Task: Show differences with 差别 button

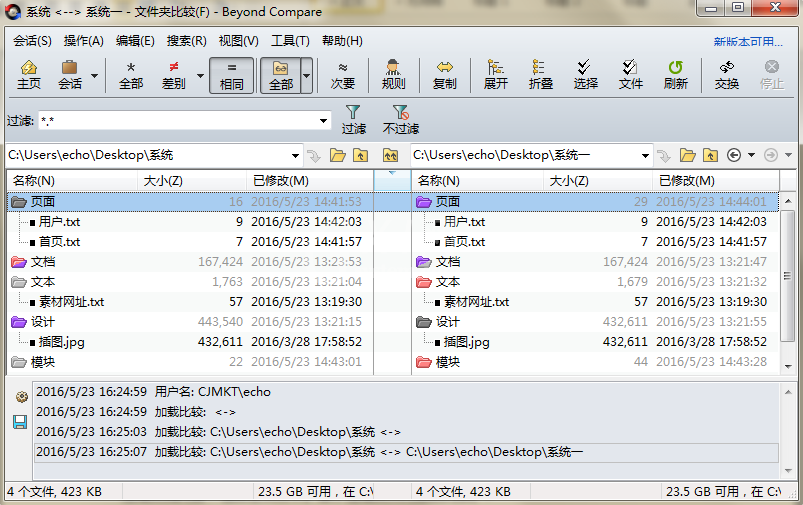Action: (x=174, y=75)
